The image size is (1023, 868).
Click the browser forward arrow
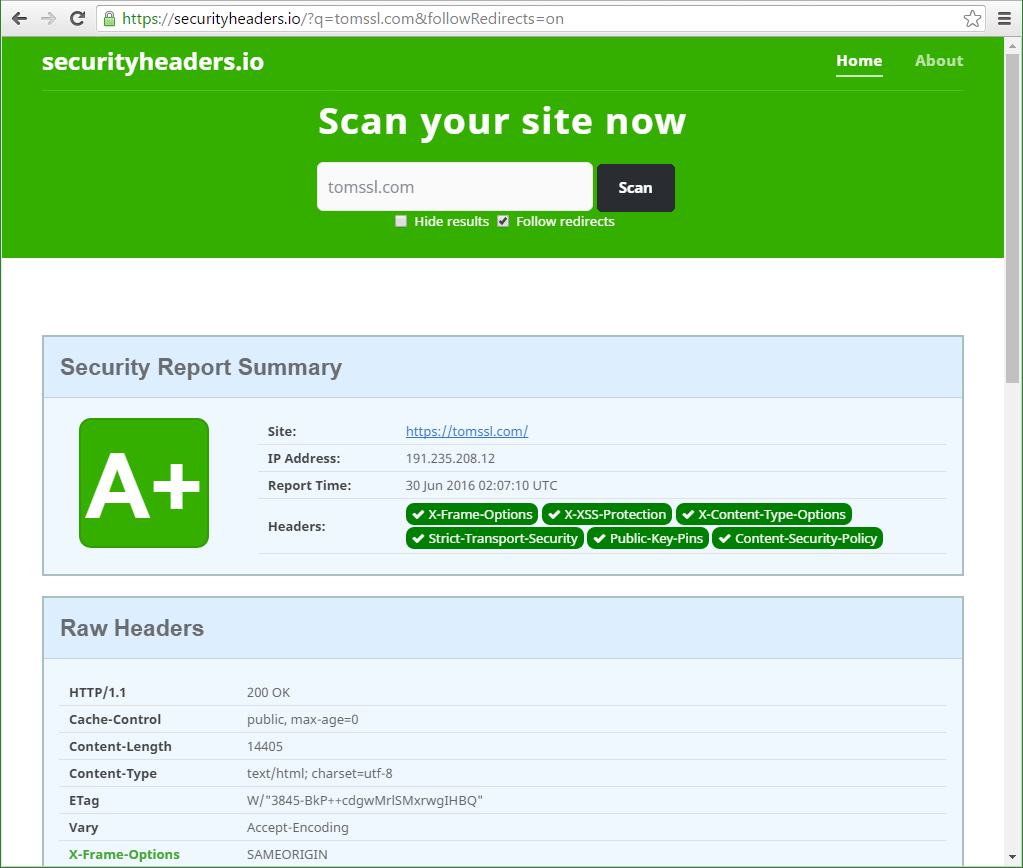48,17
